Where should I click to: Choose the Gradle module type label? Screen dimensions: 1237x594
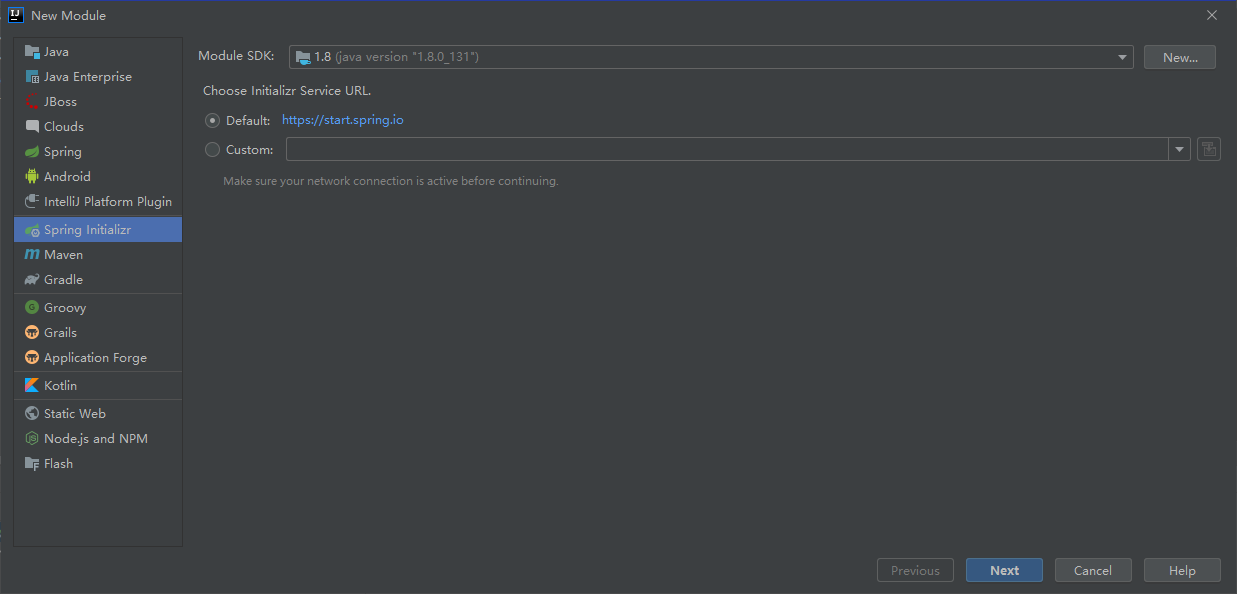(64, 280)
